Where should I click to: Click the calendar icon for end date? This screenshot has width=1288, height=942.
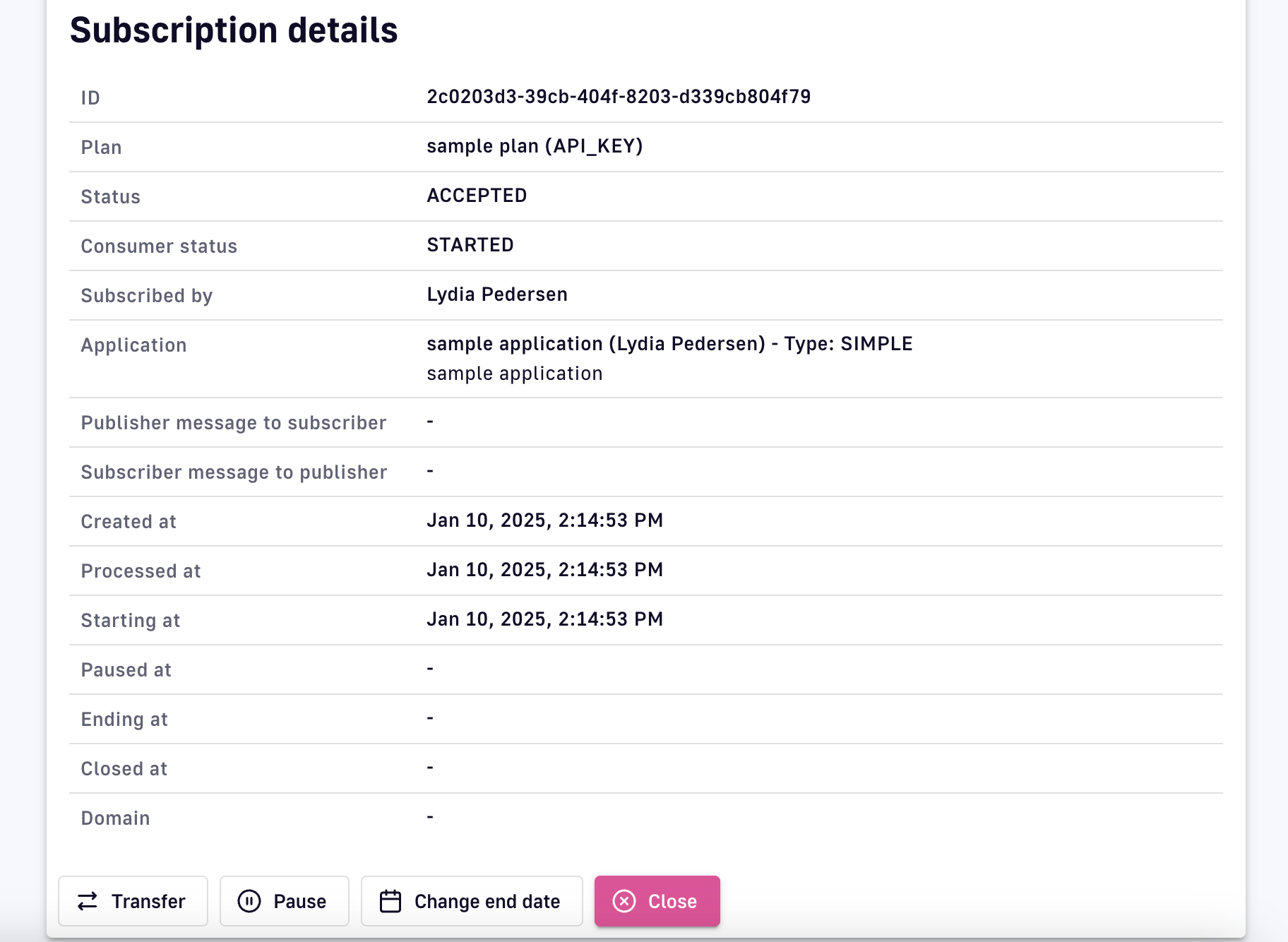pyautogui.click(x=390, y=901)
